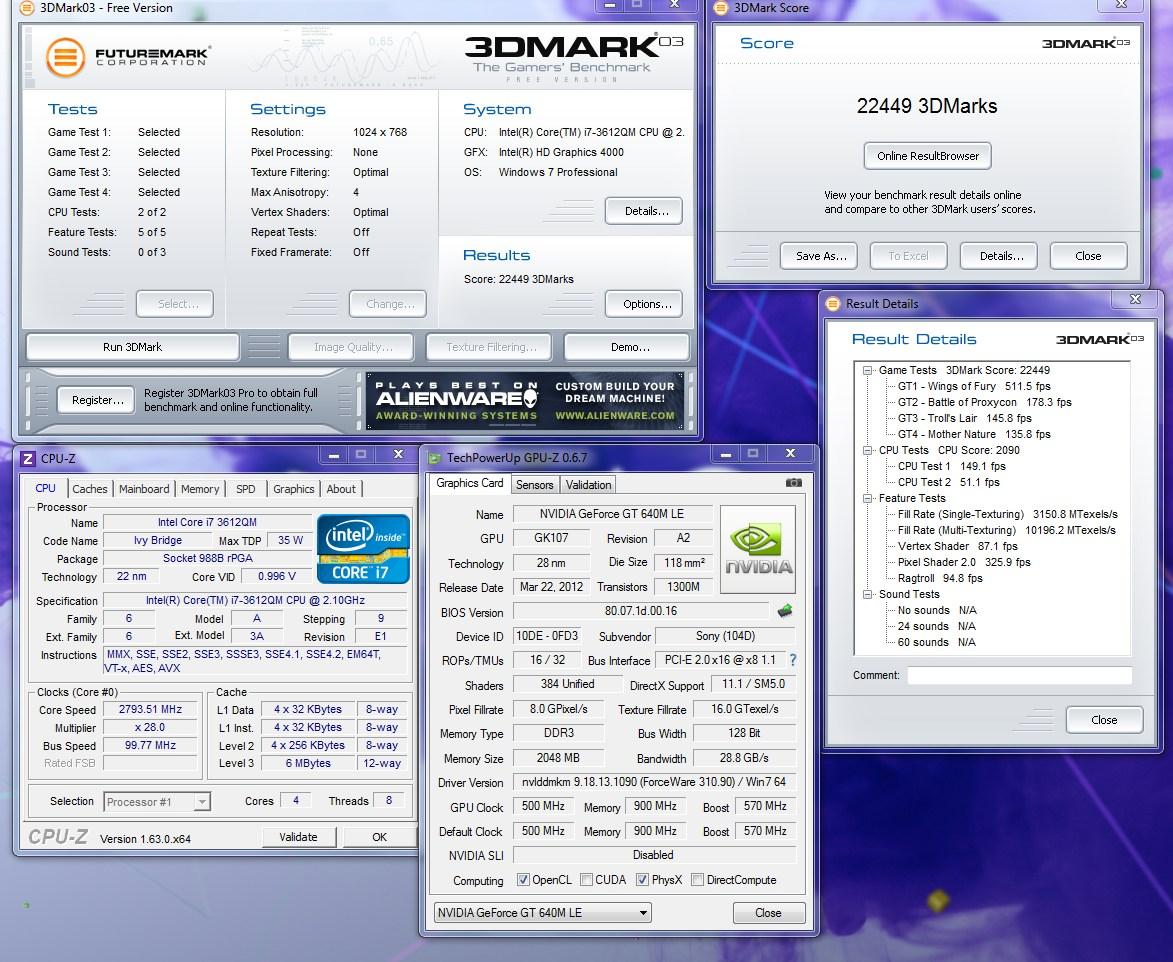Image resolution: width=1173 pixels, height=962 pixels.
Task: Switch to the Graphics tab in CPU-Z
Action: [293, 488]
